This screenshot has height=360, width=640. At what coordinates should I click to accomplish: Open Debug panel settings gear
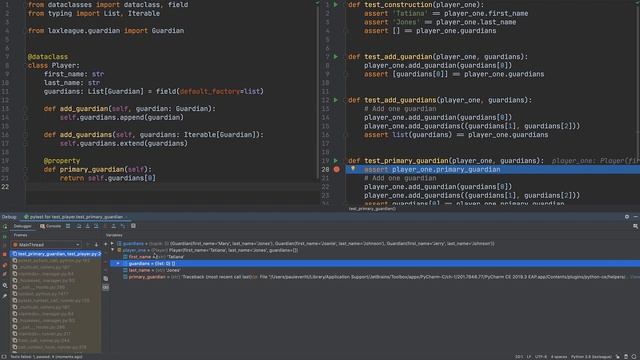point(627,217)
